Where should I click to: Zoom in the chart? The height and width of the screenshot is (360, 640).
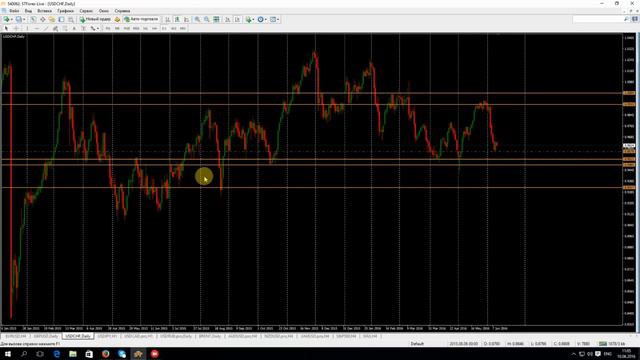point(197,19)
